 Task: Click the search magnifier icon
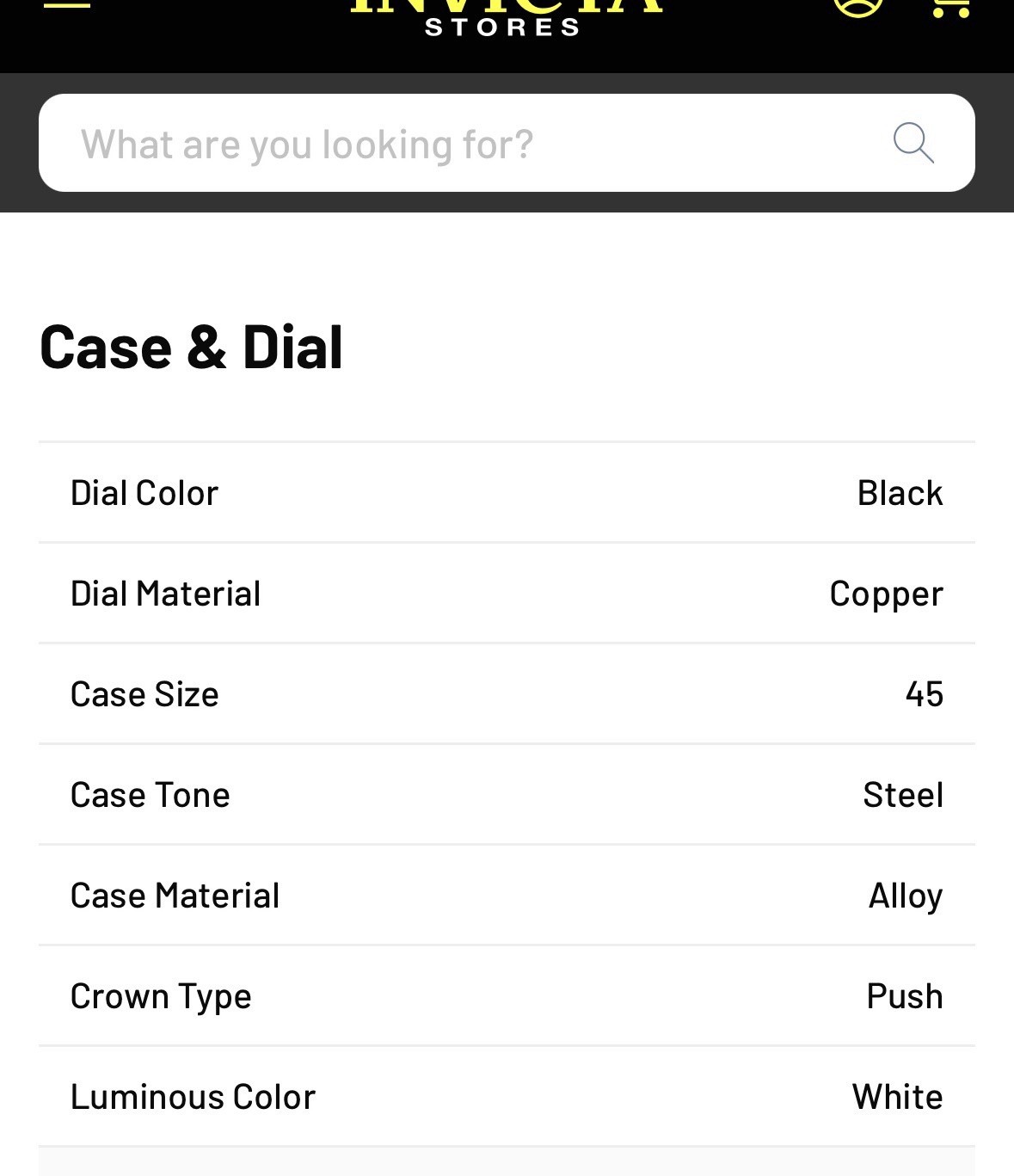(913, 143)
